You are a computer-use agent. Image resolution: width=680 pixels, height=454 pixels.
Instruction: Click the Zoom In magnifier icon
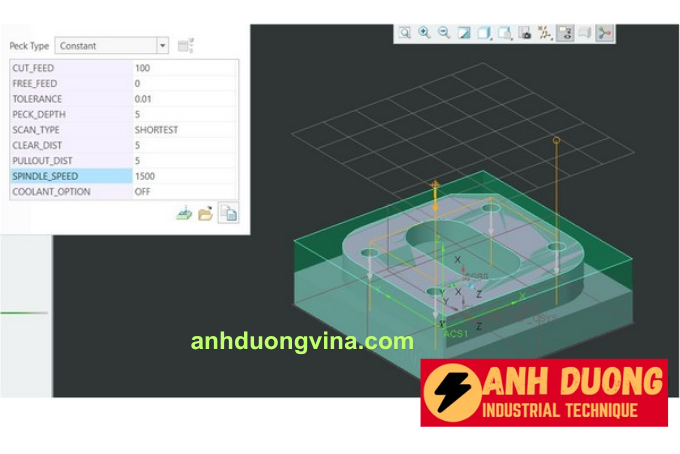(x=424, y=33)
